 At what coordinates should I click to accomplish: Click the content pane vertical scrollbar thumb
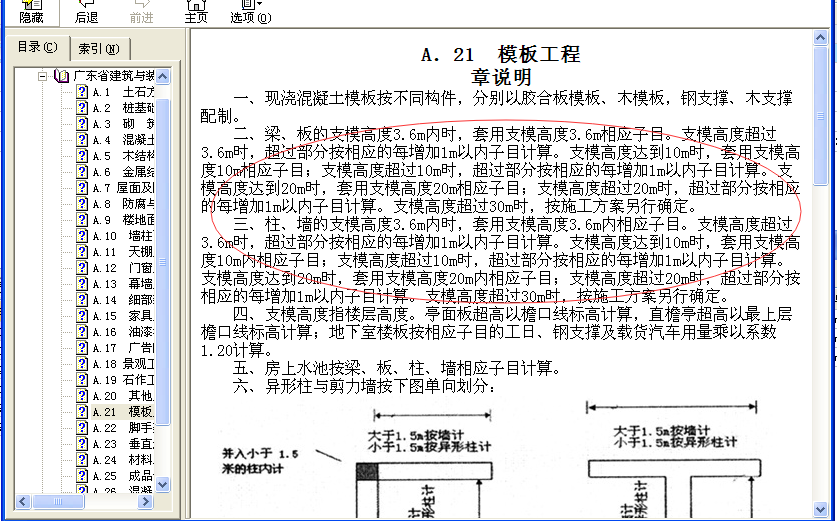(x=820, y=116)
